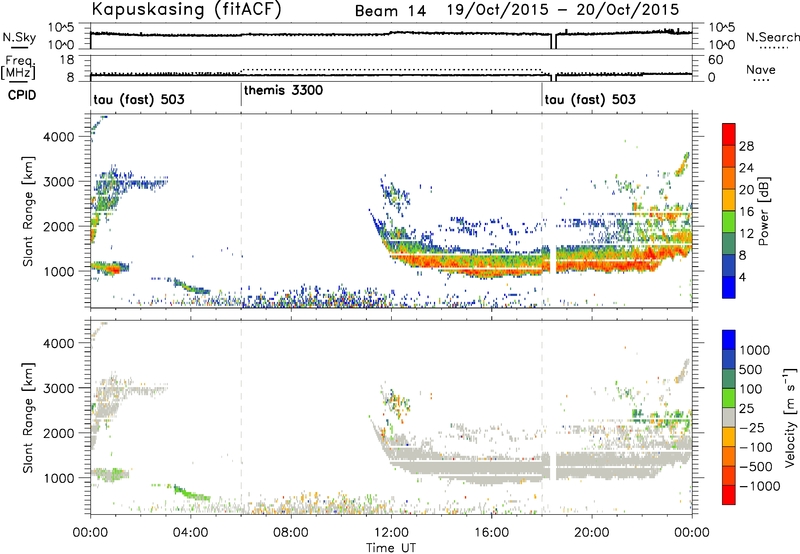This screenshot has height=554, width=800.
Task: Click the 'Slant Range [km]' label of power panel
Action: [x=28, y=211]
